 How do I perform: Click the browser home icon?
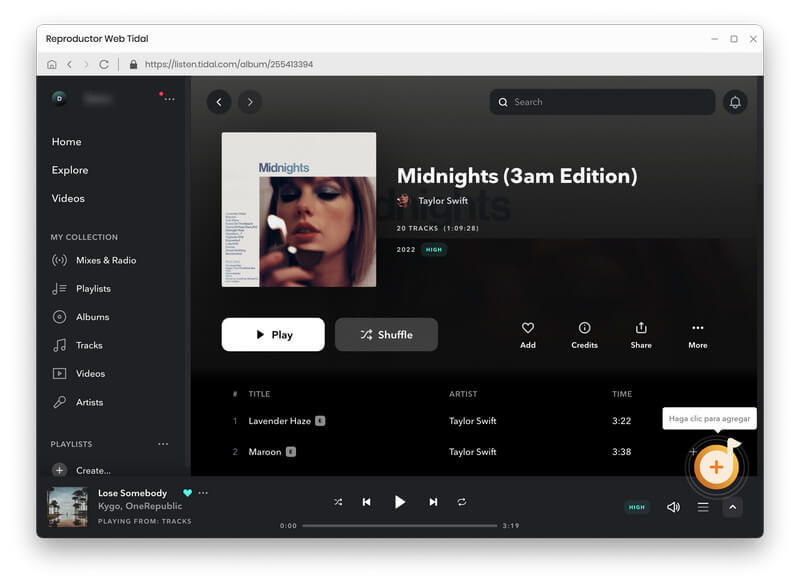[x=52, y=64]
